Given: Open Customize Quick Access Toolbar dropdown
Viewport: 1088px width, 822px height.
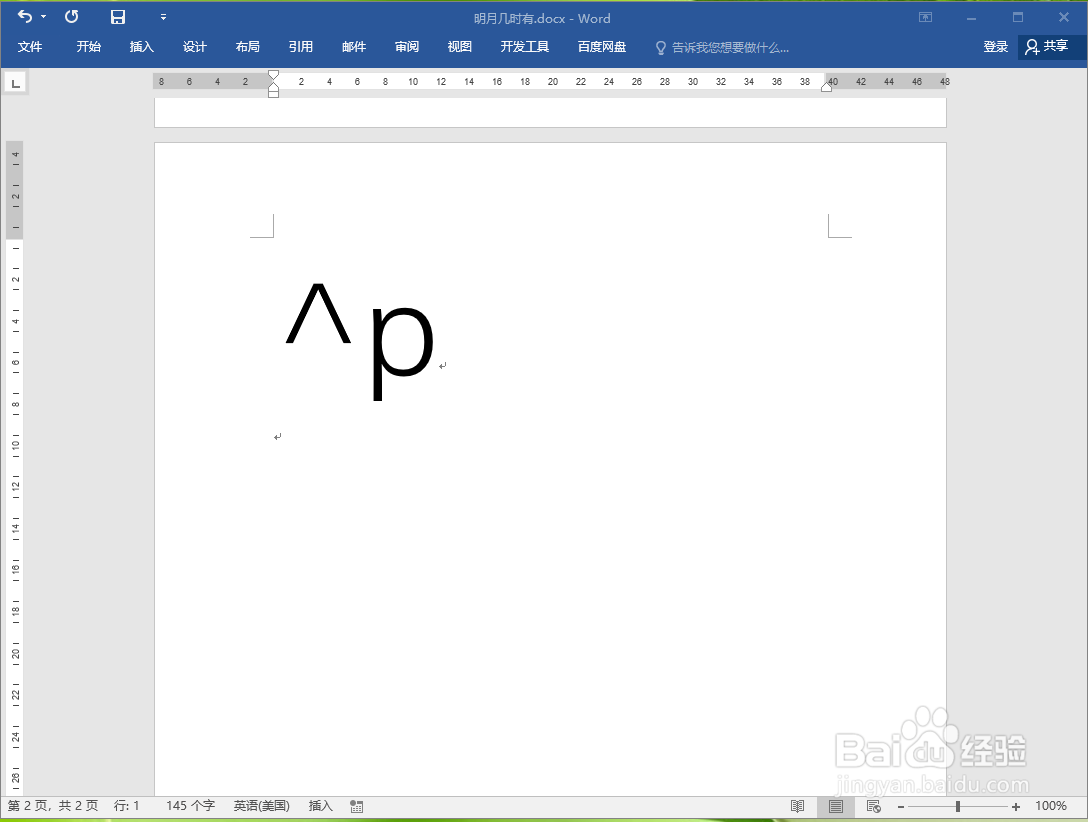Looking at the screenshot, I should click(x=164, y=17).
